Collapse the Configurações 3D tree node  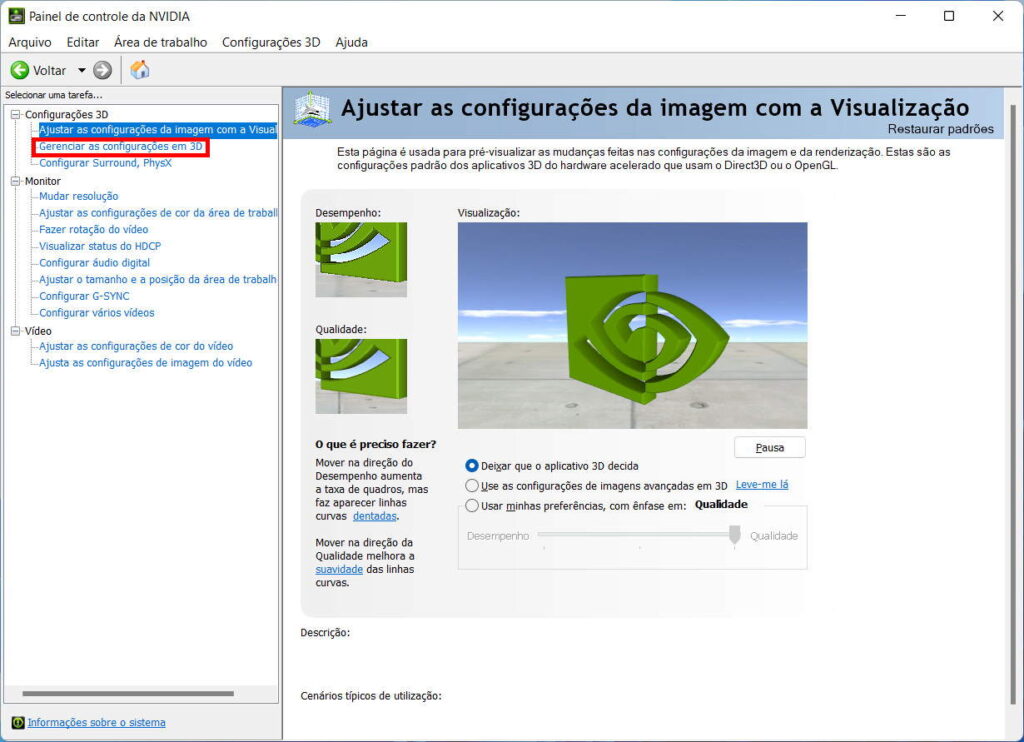coord(16,115)
